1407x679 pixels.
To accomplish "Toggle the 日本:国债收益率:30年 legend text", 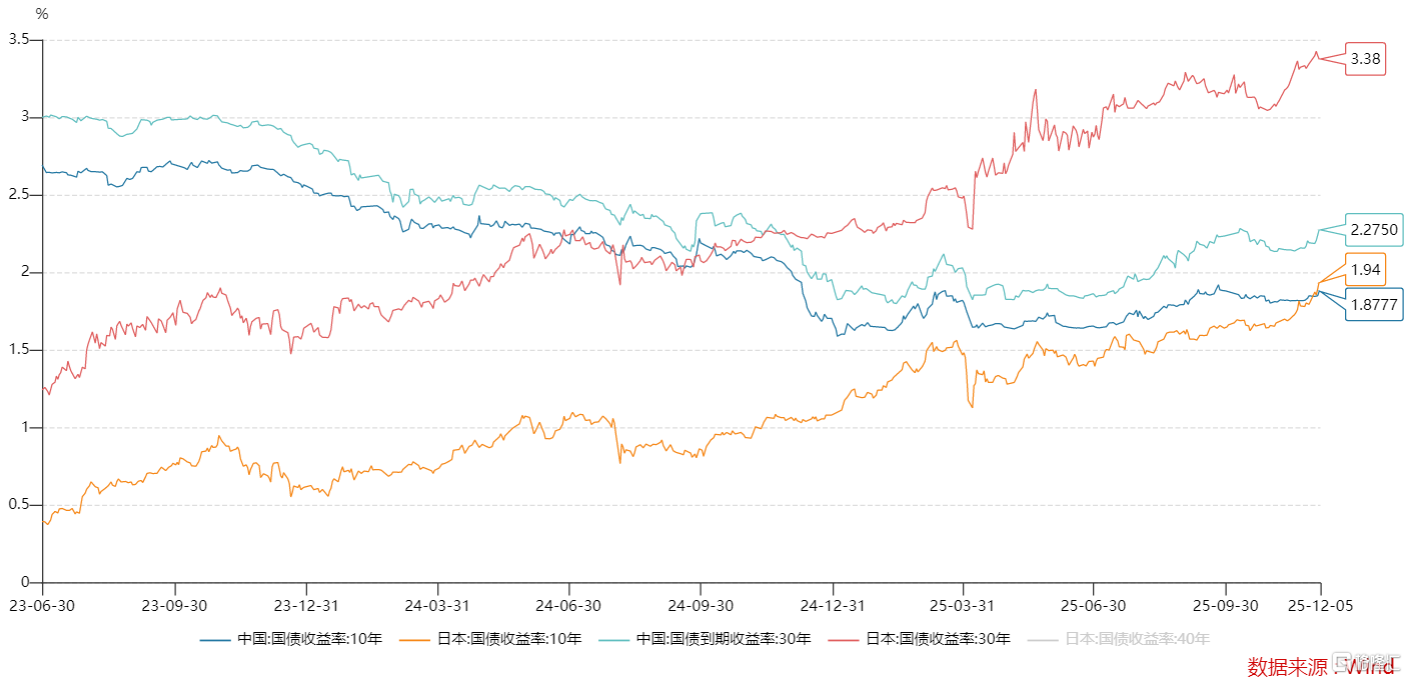I will point(938,638).
